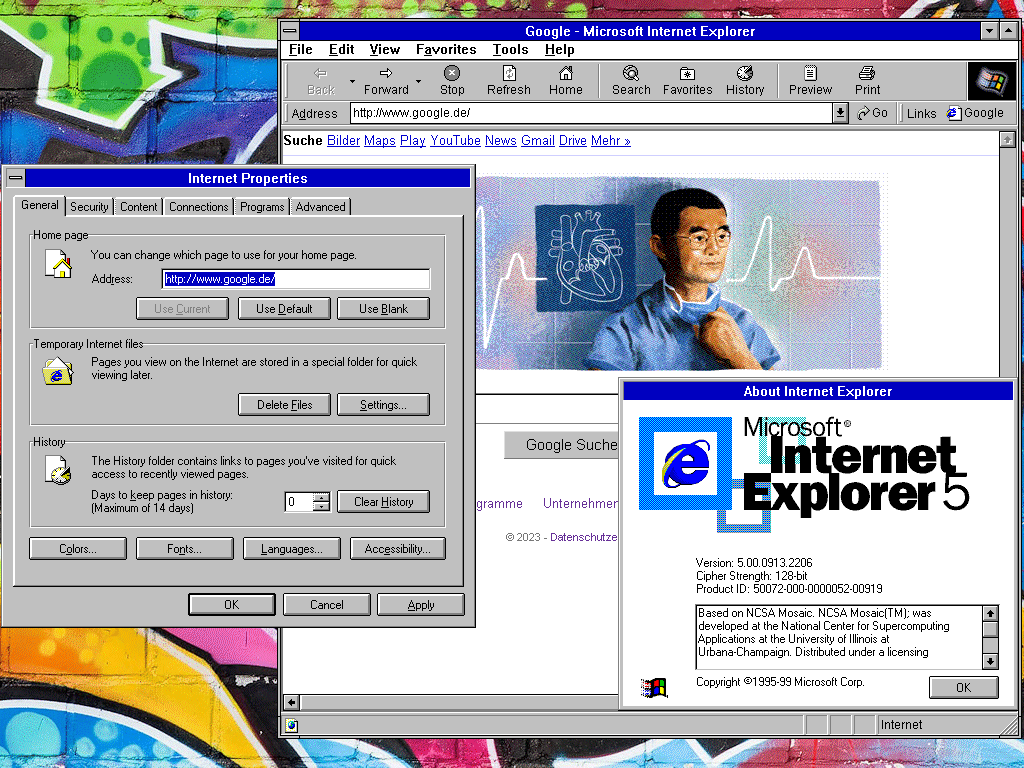The width and height of the screenshot is (1024, 768).
Task: Open Internet Properties system menu box
Action: [x=15, y=178]
